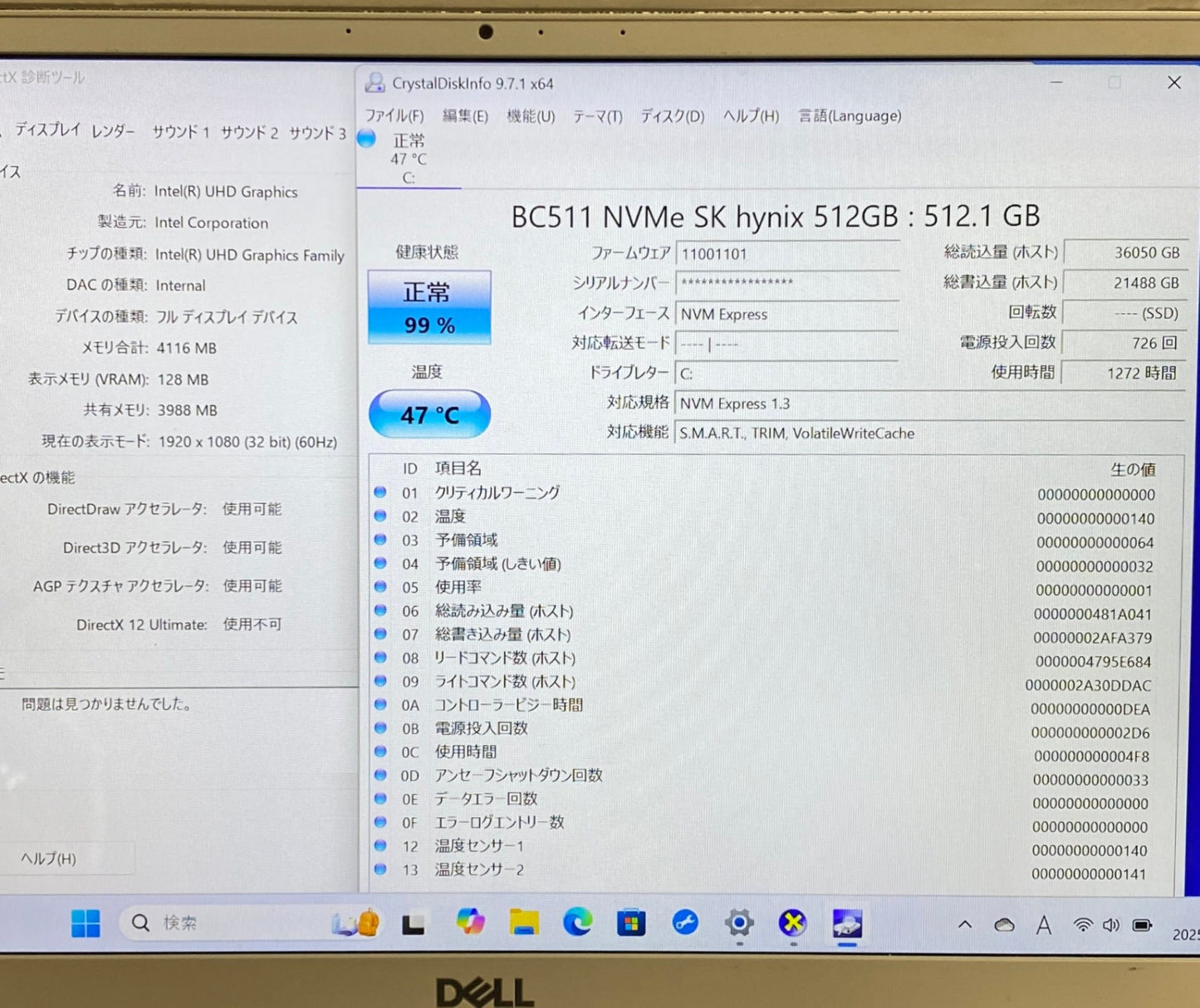The image size is (1200, 1008).
Task: Open File Explorer from the taskbar
Action: coord(523,922)
